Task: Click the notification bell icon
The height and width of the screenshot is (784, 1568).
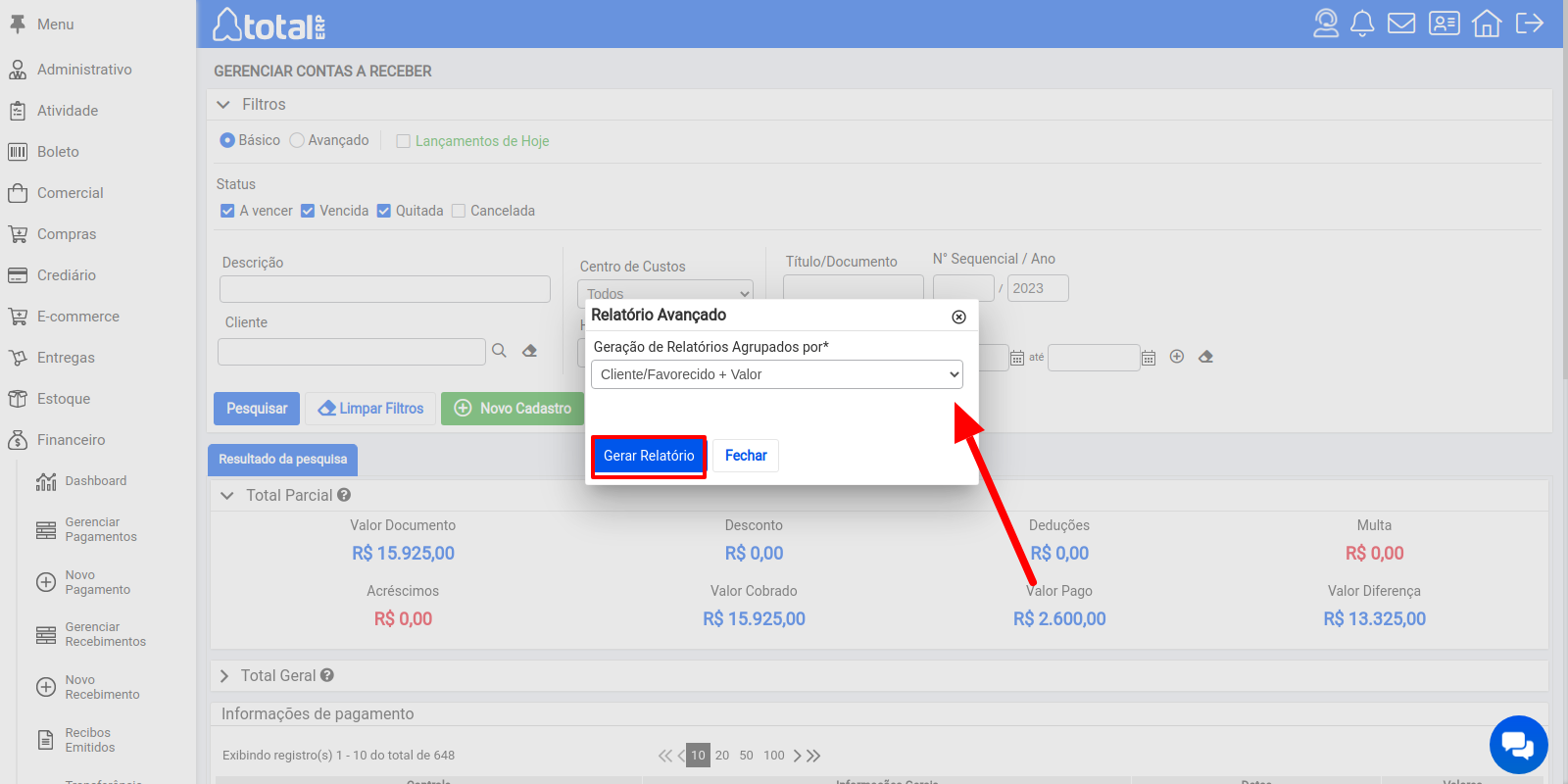Action: click(x=1362, y=24)
